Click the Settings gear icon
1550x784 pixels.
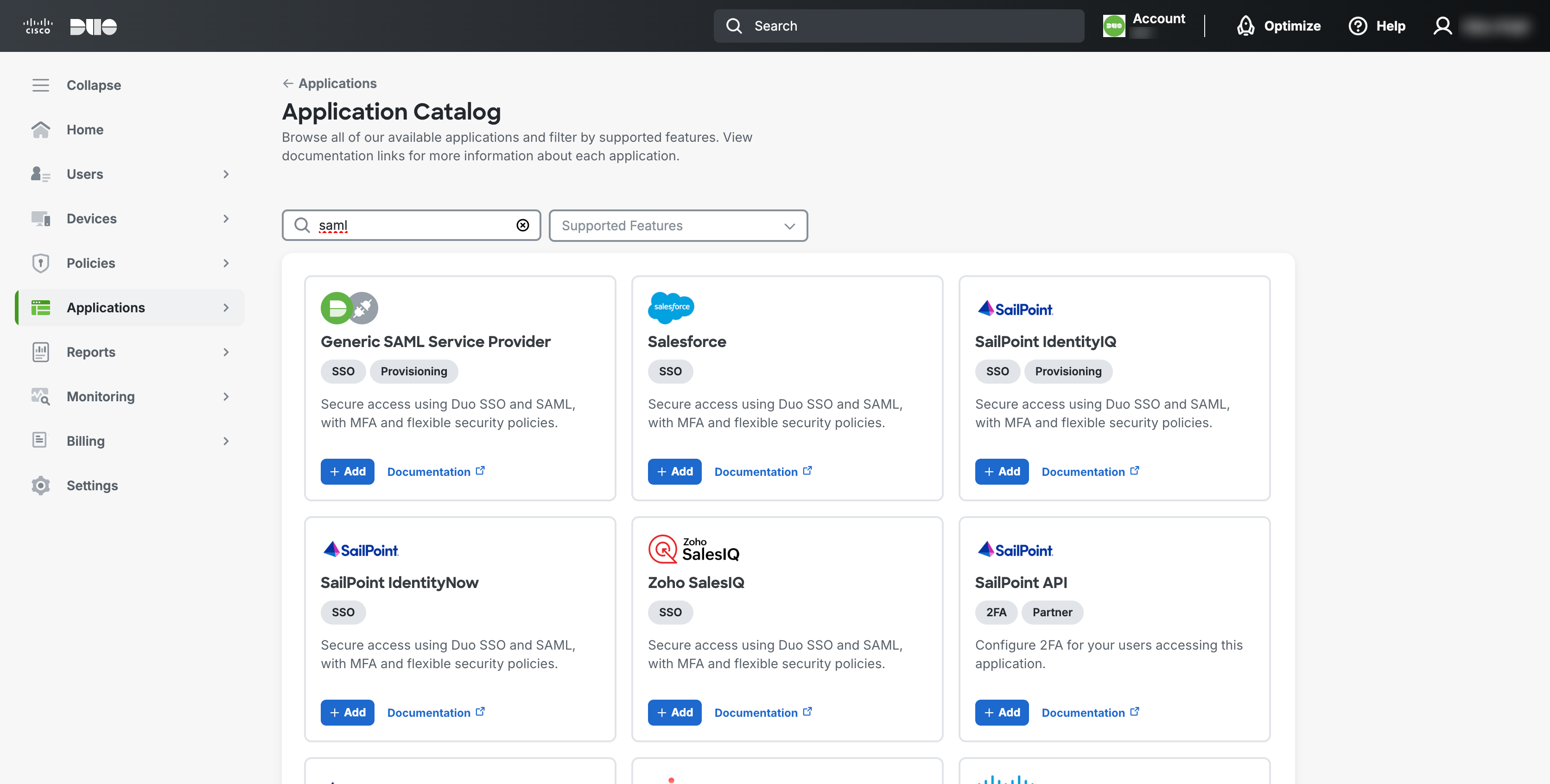coord(40,485)
